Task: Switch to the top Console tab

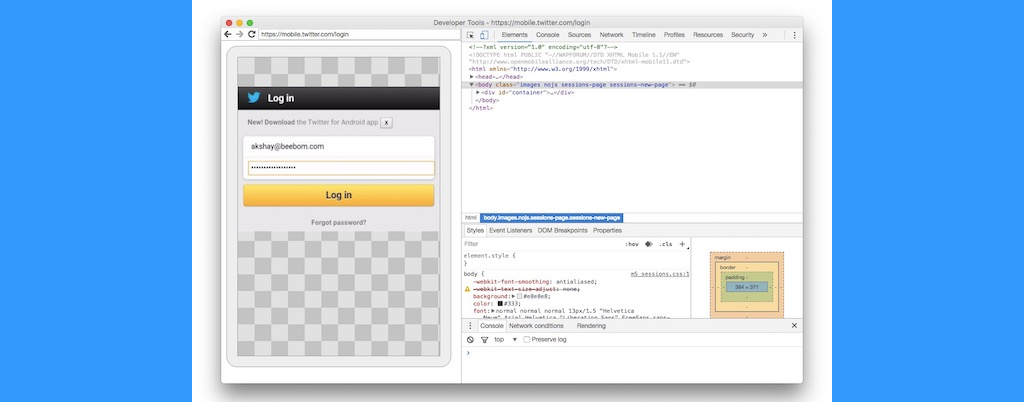Action: click(547, 35)
